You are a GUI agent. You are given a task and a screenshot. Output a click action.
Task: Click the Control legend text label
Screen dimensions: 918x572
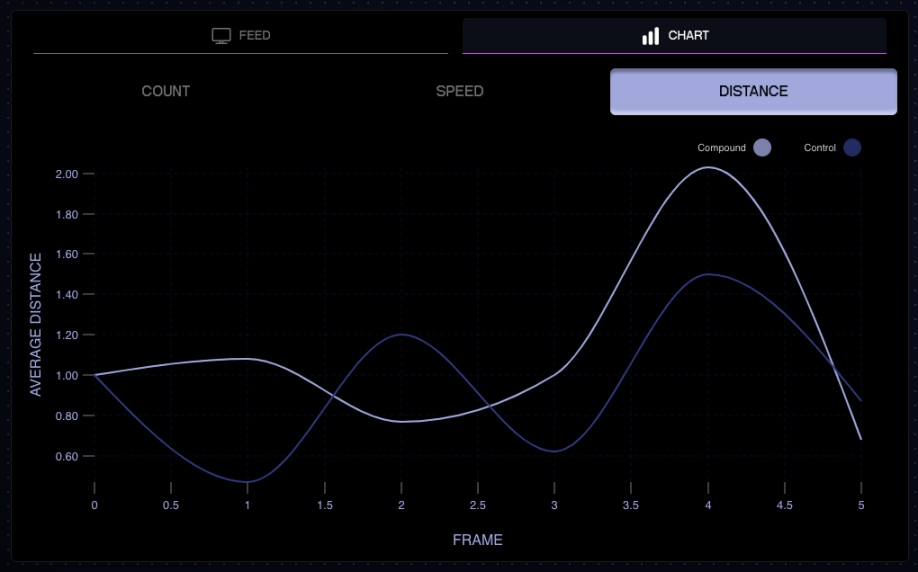click(819, 148)
